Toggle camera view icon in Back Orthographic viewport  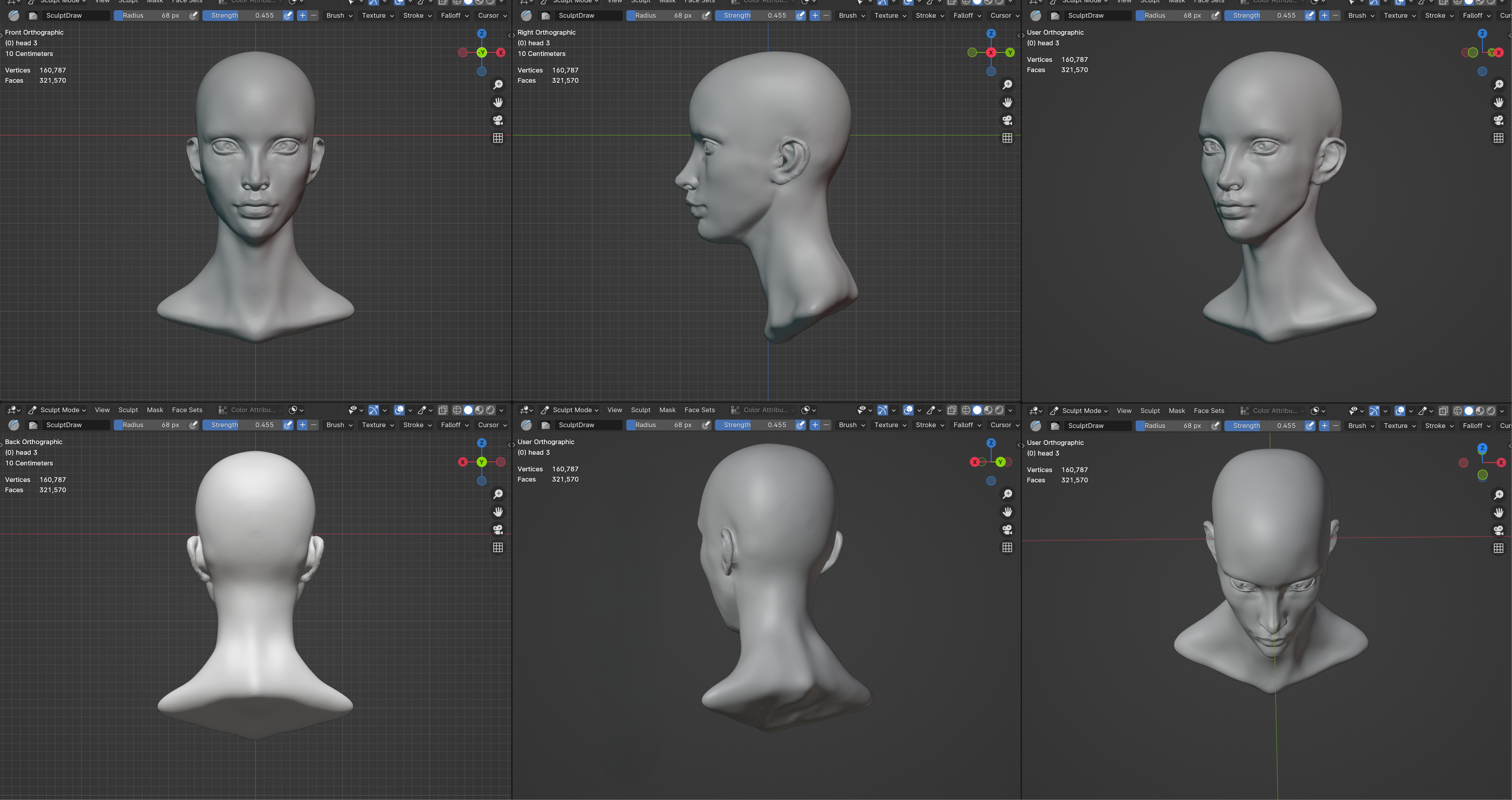(498, 529)
